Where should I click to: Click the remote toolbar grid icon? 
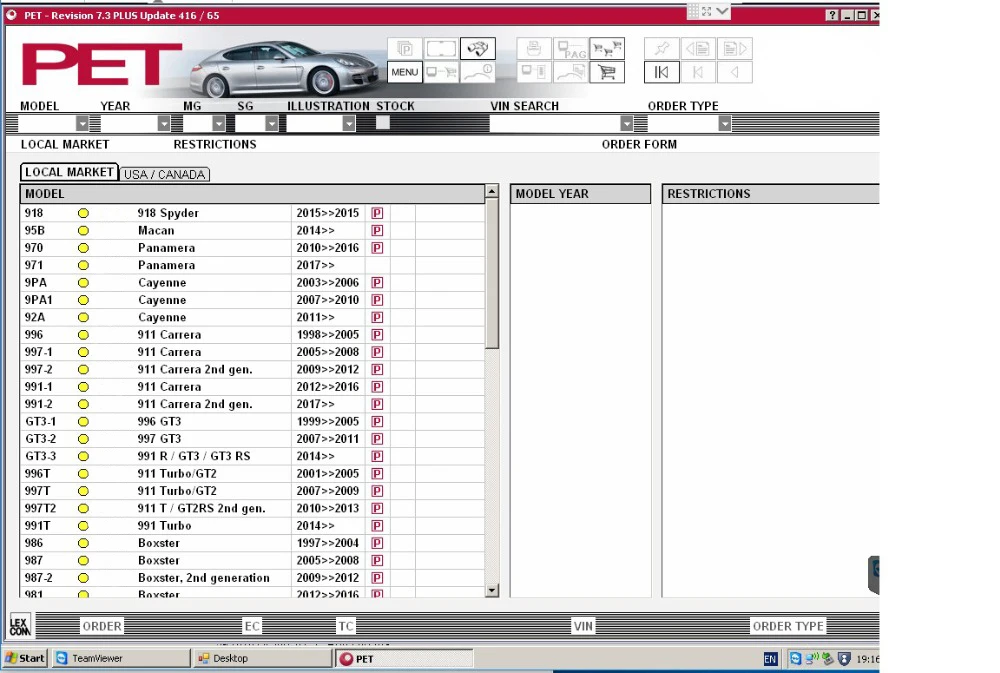[x=693, y=11]
